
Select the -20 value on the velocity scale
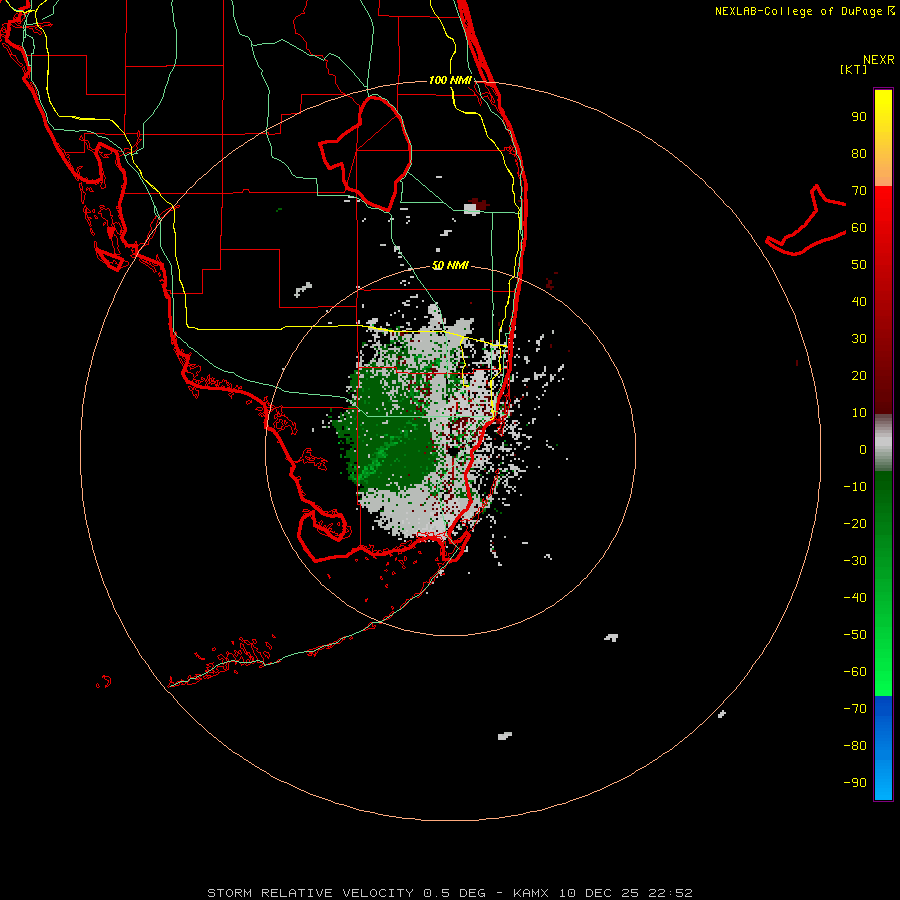click(855, 524)
